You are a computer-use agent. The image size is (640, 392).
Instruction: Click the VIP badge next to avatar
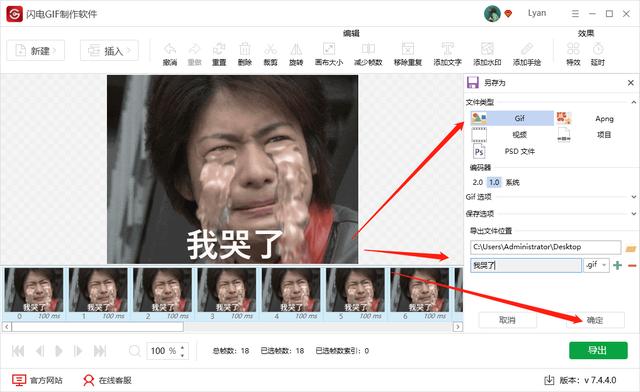point(508,14)
